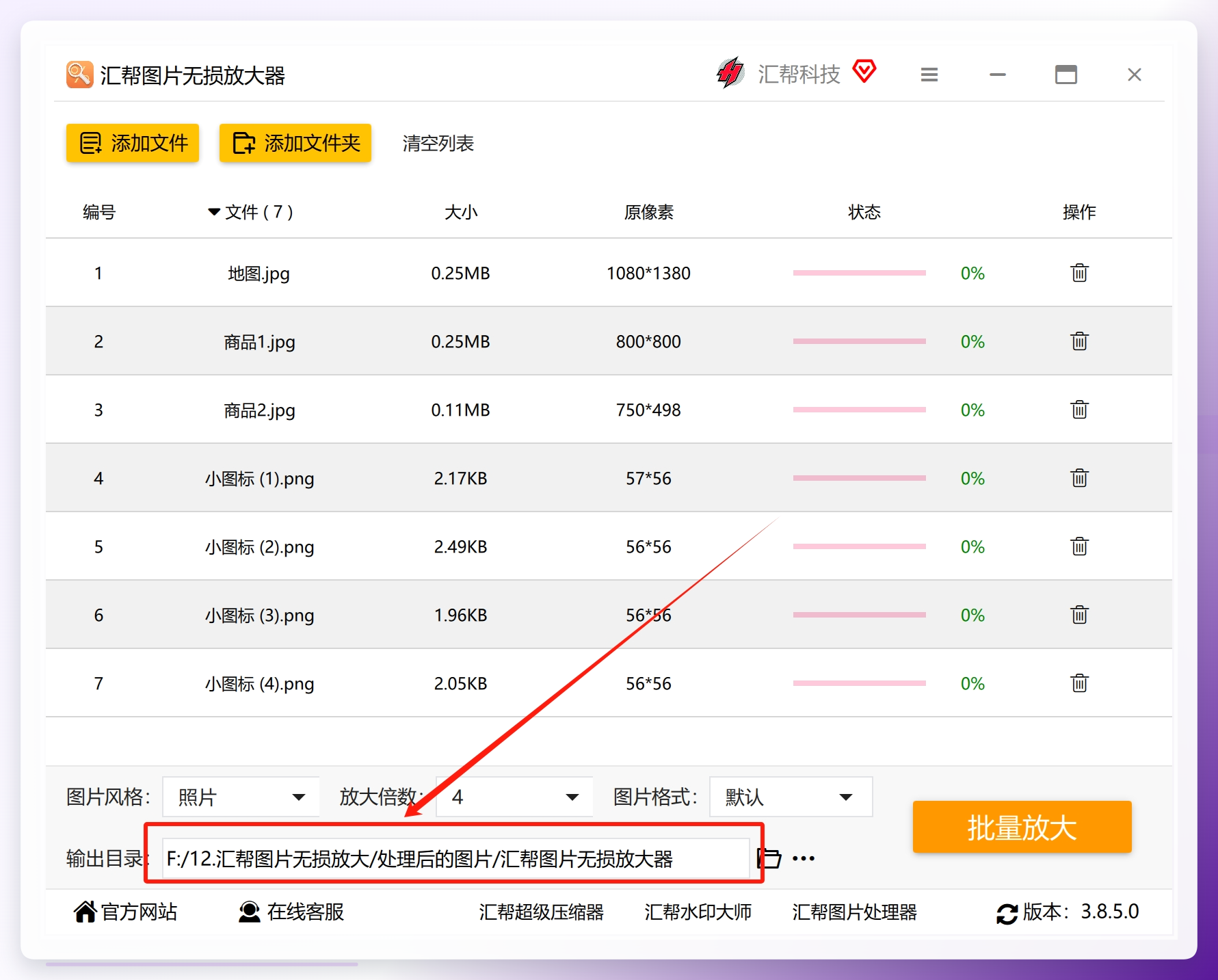Image resolution: width=1218 pixels, height=980 pixels.
Task: Click the 0% status of 小图标 (1).png
Action: pyautogui.click(x=972, y=478)
